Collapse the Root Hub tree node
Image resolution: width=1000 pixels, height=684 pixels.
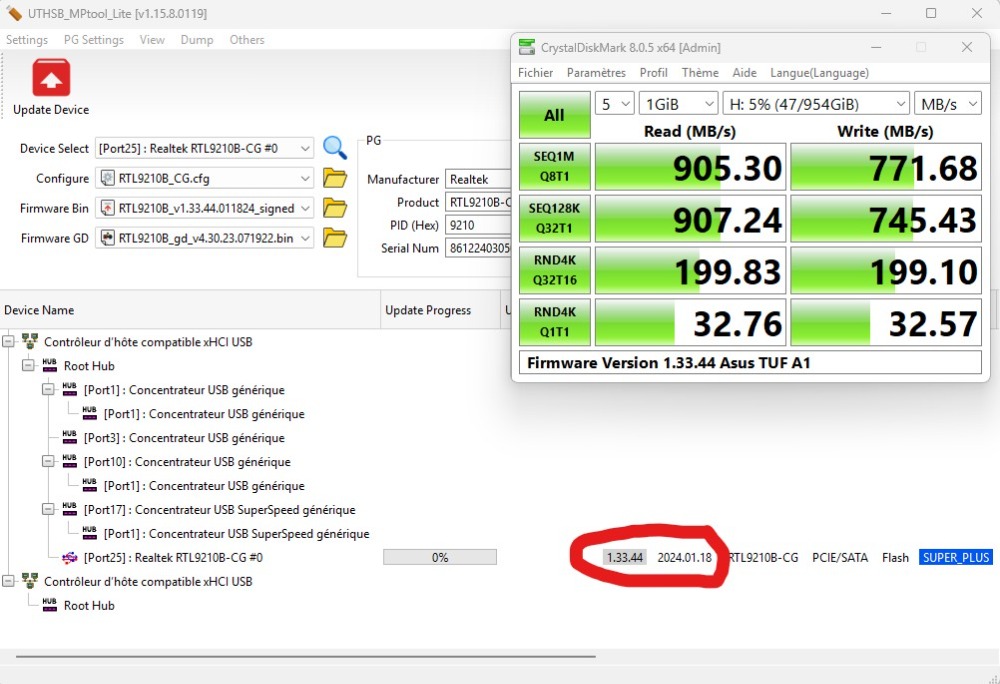[28, 366]
